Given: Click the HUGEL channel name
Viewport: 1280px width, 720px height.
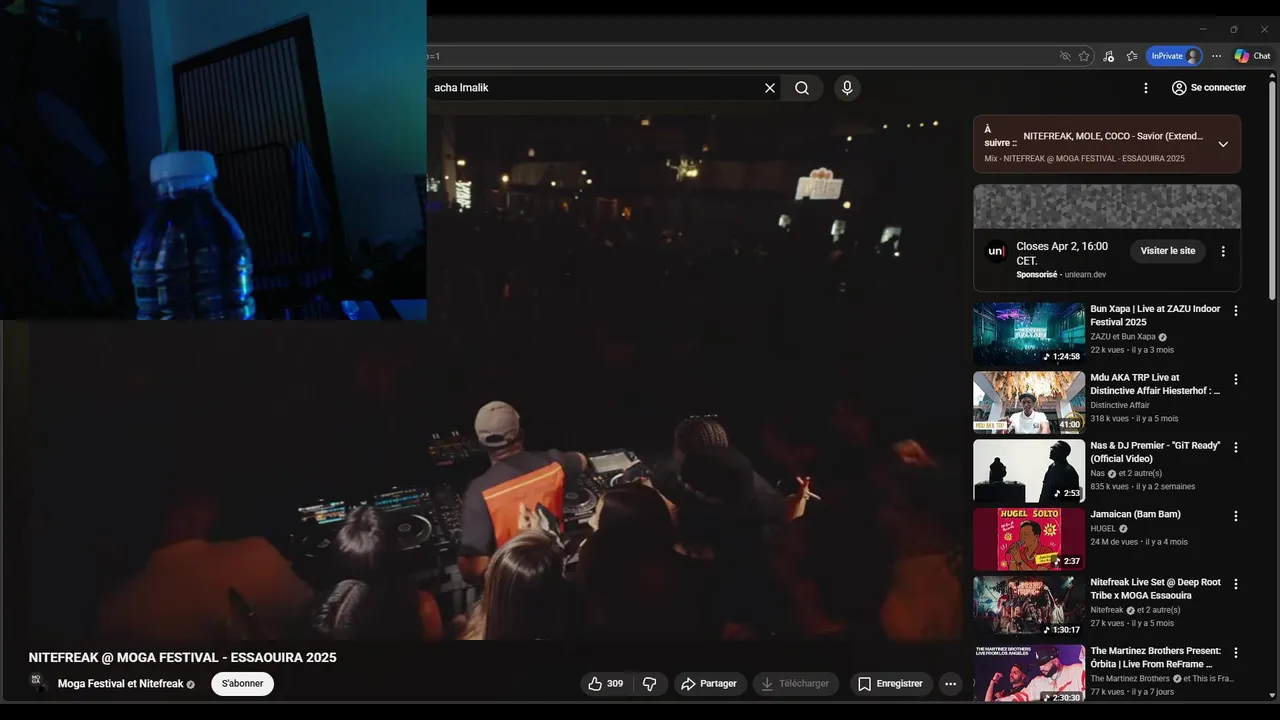Looking at the screenshot, I should pyautogui.click(x=1103, y=528).
